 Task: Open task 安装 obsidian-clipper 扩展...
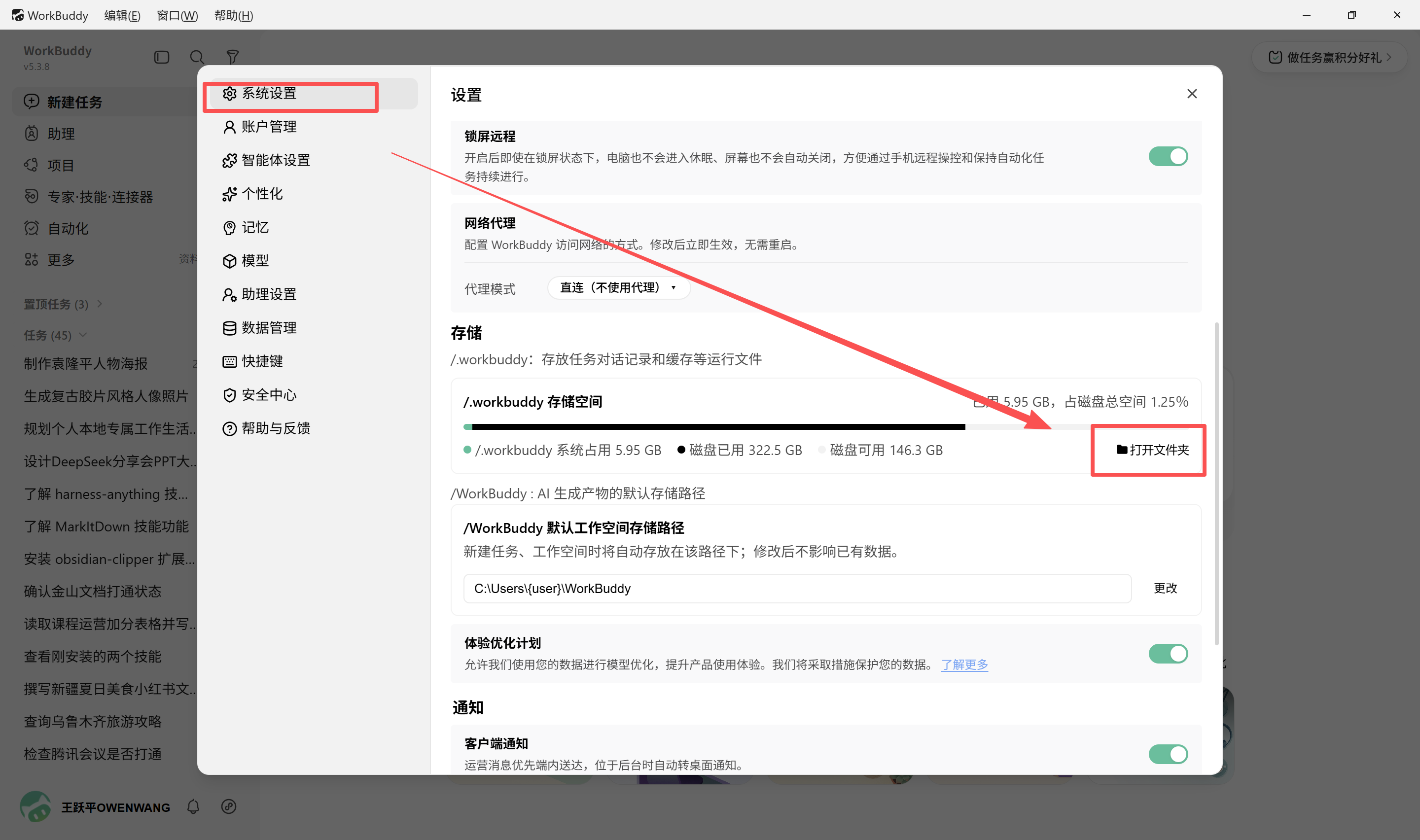point(109,559)
